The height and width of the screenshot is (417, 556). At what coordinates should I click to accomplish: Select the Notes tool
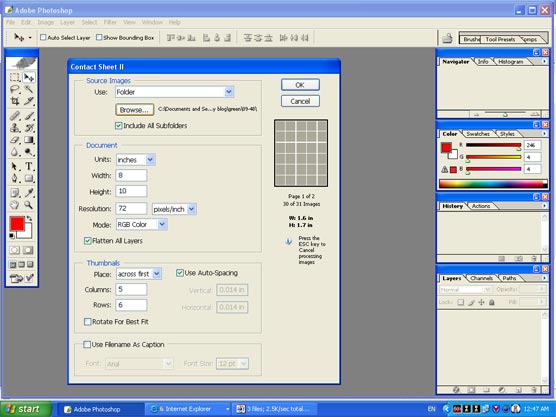point(15,193)
